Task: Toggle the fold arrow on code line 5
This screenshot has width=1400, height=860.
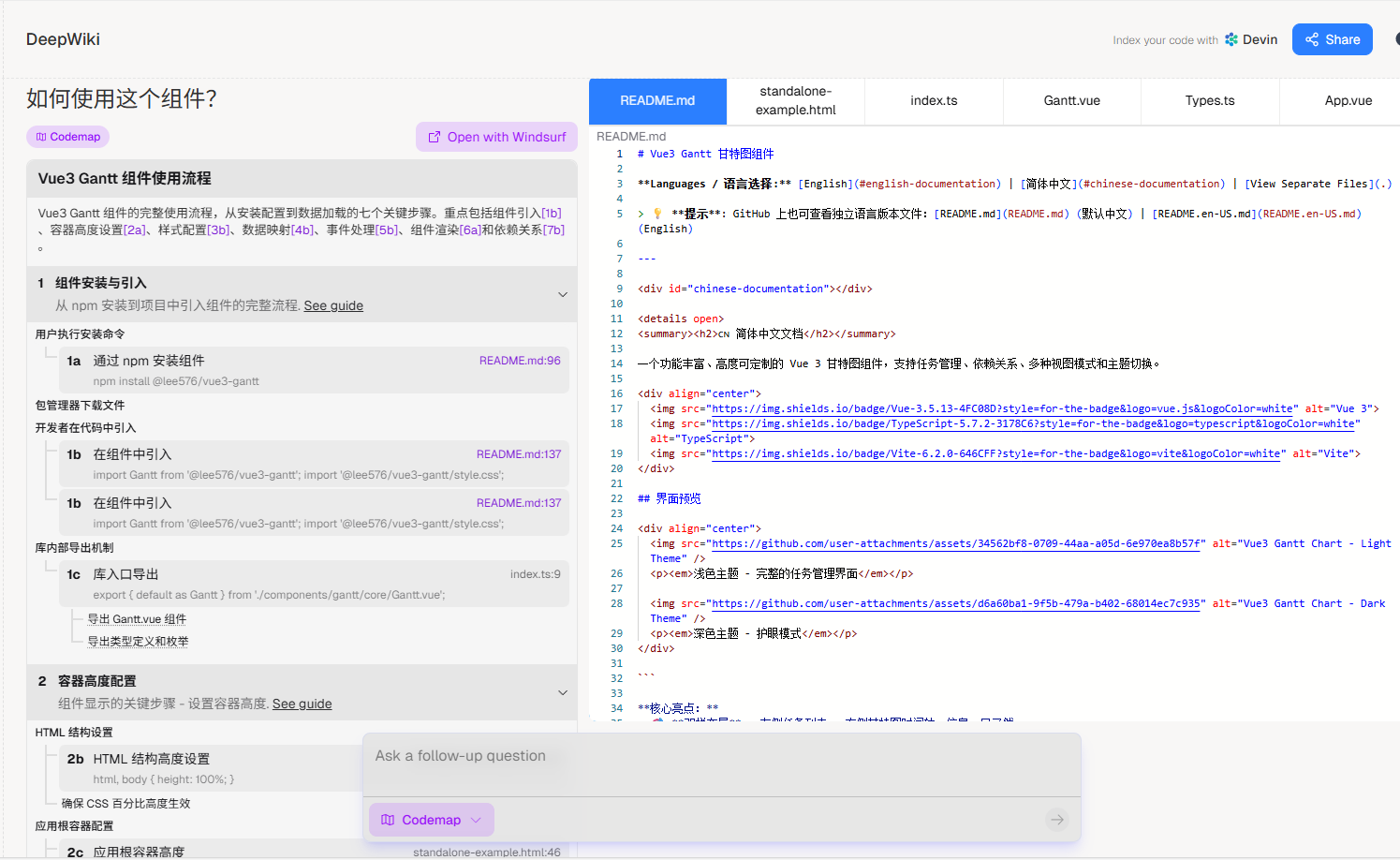Action: point(641,214)
